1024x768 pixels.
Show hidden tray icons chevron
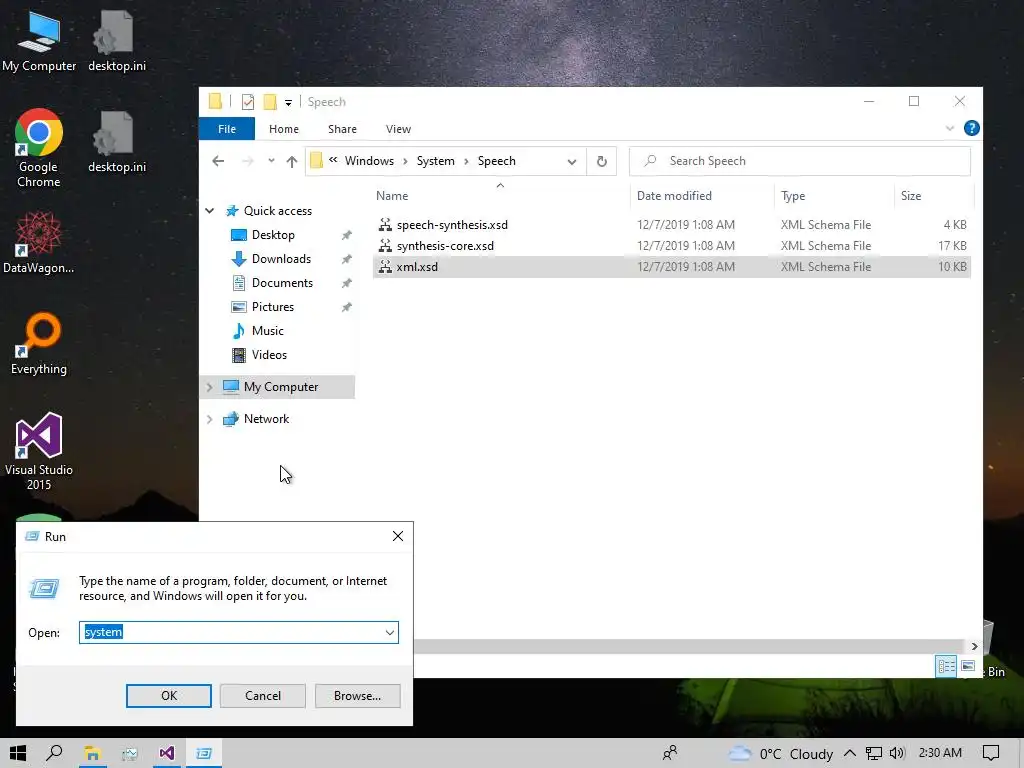[x=849, y=753]
